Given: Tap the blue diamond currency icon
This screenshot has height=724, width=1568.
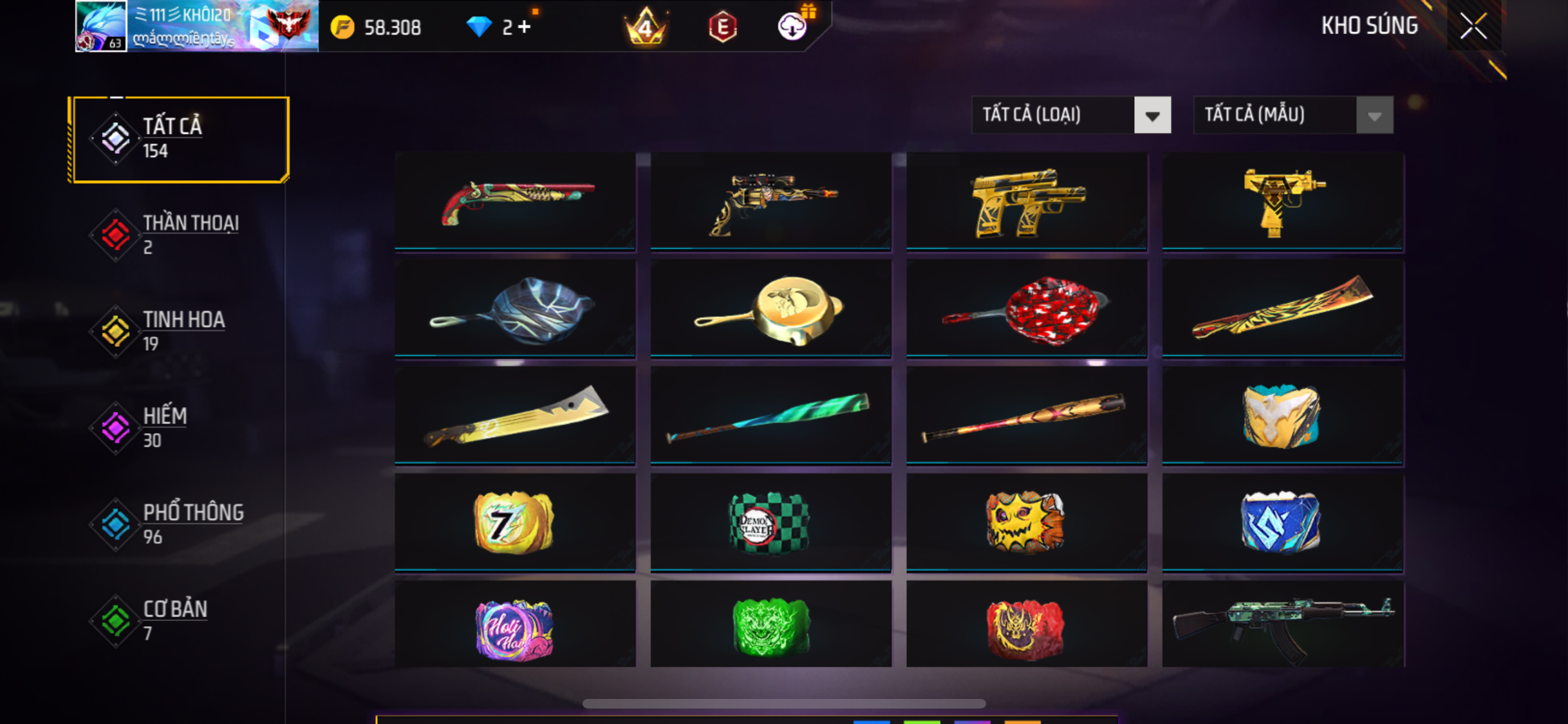Looking at the screenshot, I should click(x=478, y=27).
